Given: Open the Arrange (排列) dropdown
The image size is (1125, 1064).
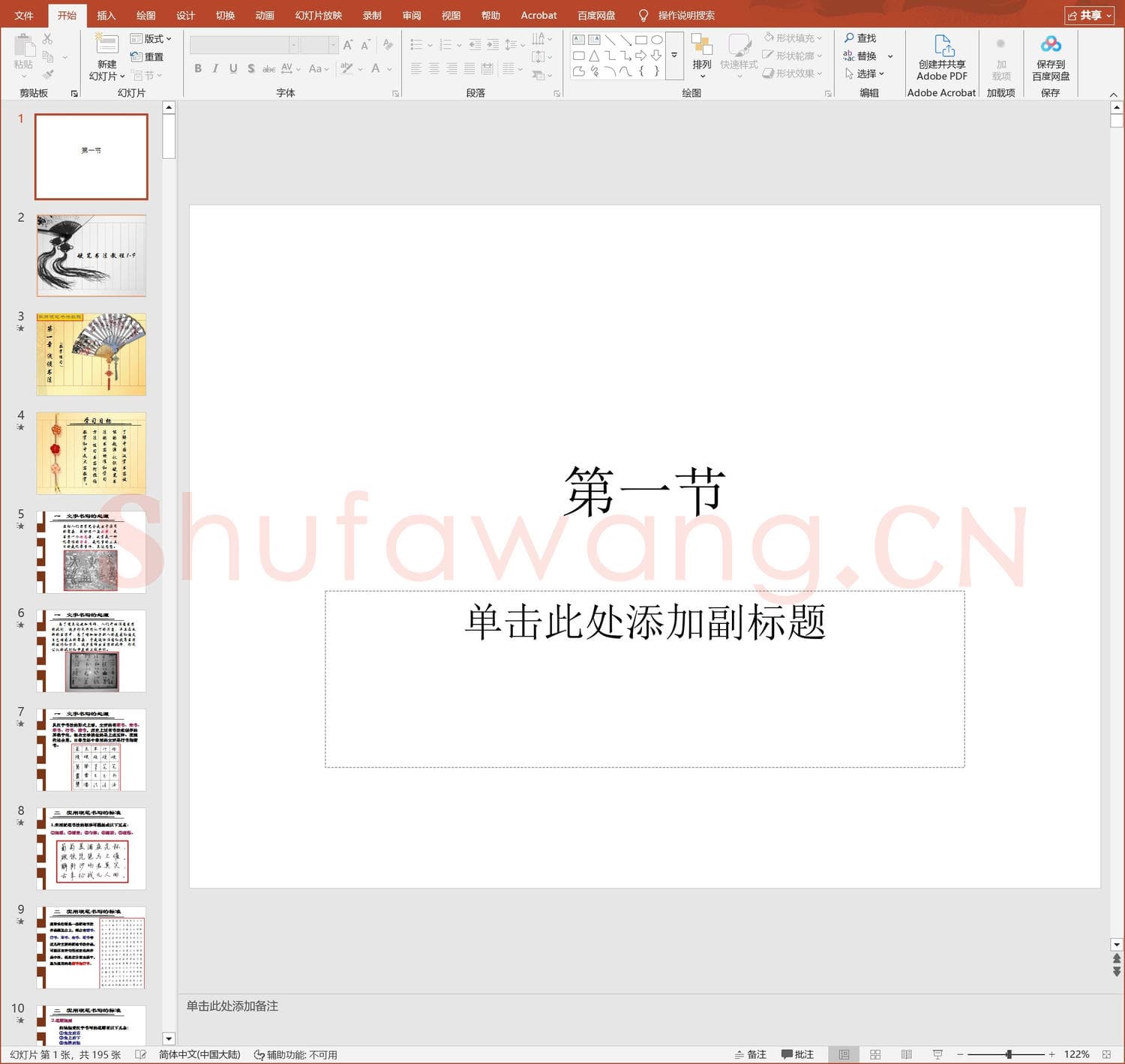Looking at the screenshot, I should coord(702,55).
